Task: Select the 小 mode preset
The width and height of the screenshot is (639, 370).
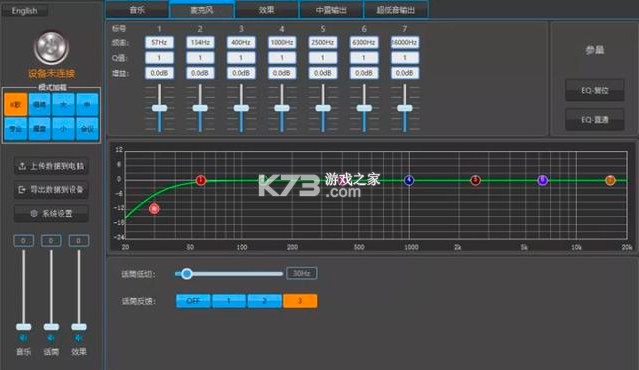Action: [x=63, y=129]
